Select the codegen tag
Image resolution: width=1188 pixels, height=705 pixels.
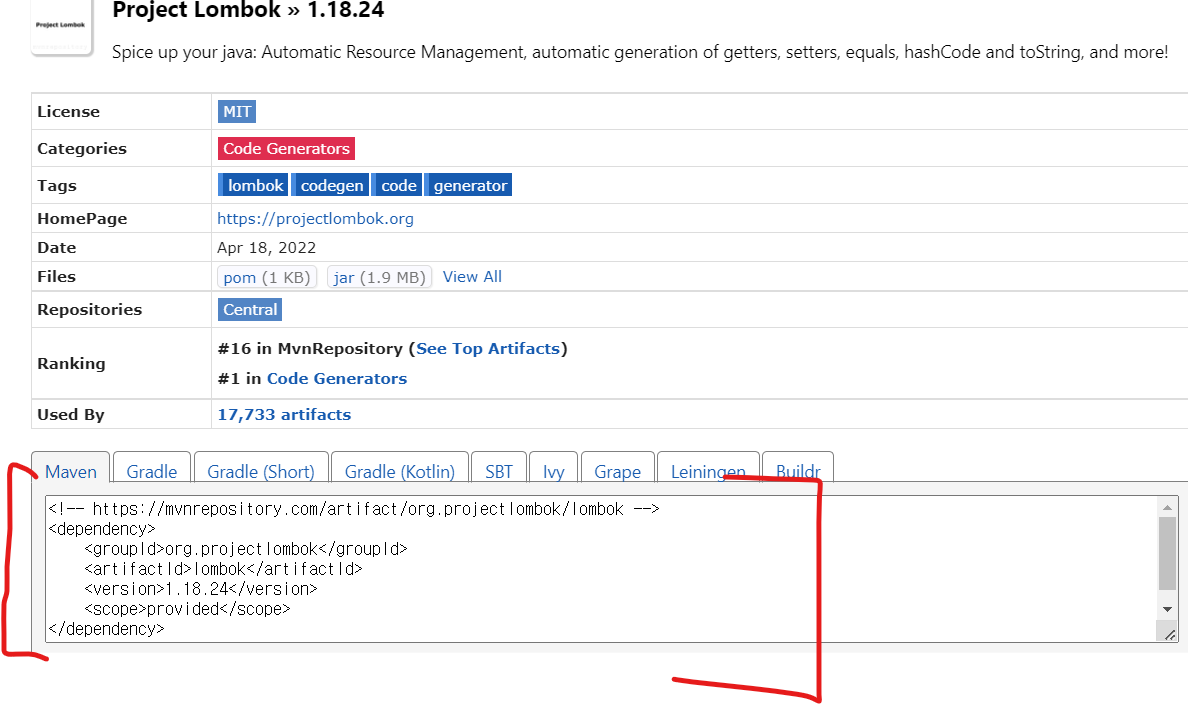click(330, 186)
